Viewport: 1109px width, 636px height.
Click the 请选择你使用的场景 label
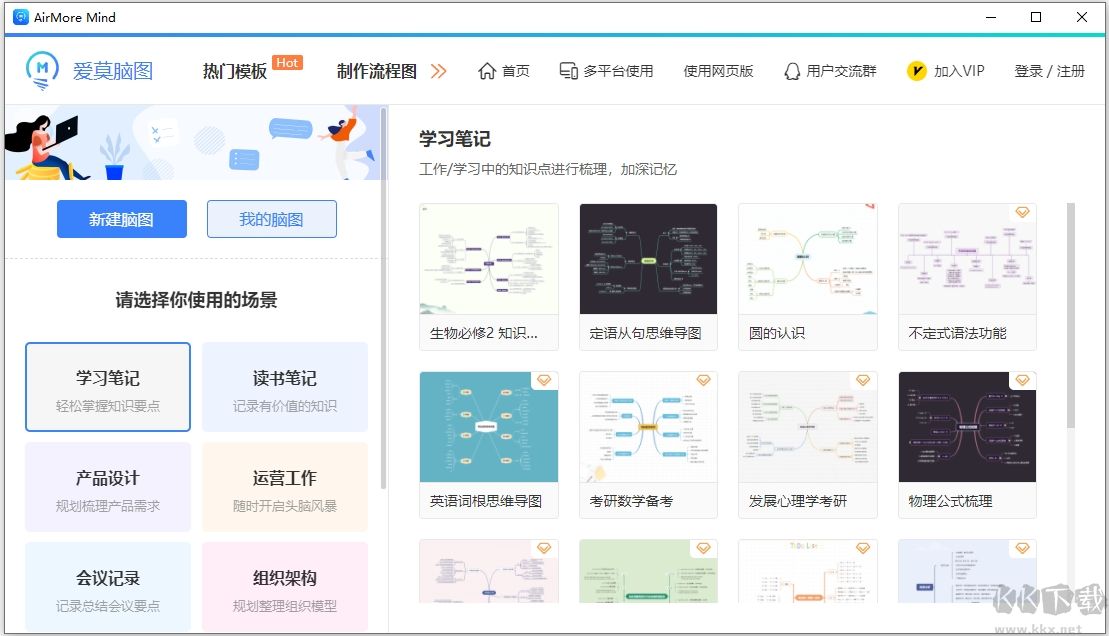point(197,300)
